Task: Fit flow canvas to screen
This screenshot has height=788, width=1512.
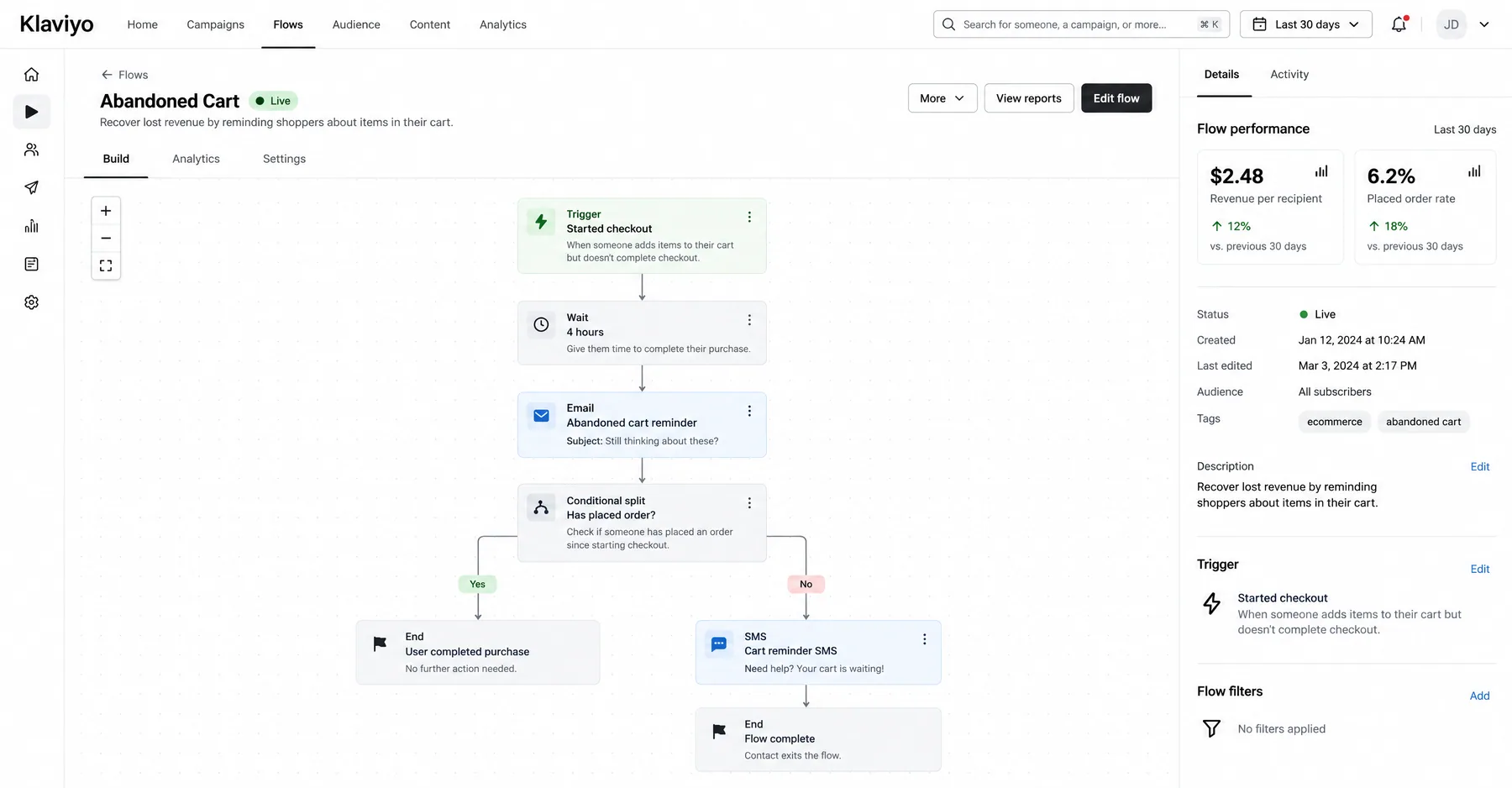Action: pos(106,265)
